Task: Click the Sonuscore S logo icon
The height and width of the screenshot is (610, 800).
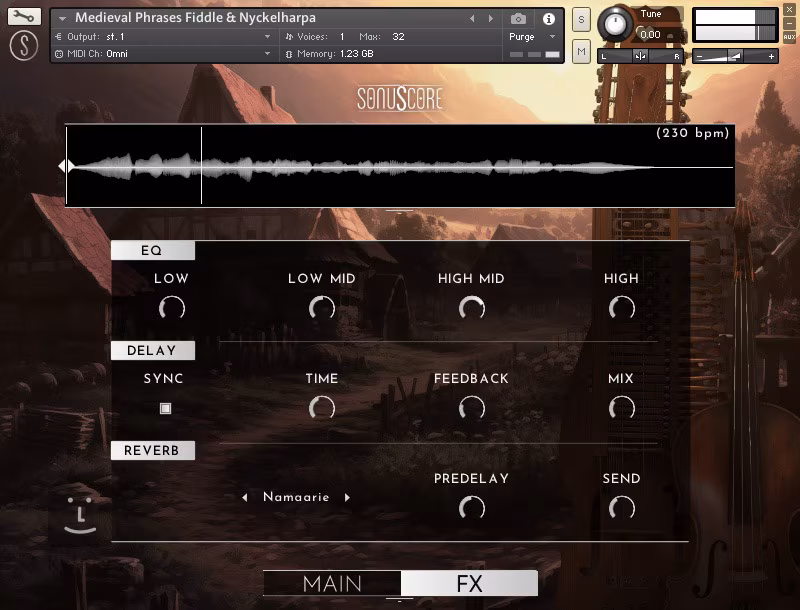Action: pyautogui.click(x=24, y=45)
